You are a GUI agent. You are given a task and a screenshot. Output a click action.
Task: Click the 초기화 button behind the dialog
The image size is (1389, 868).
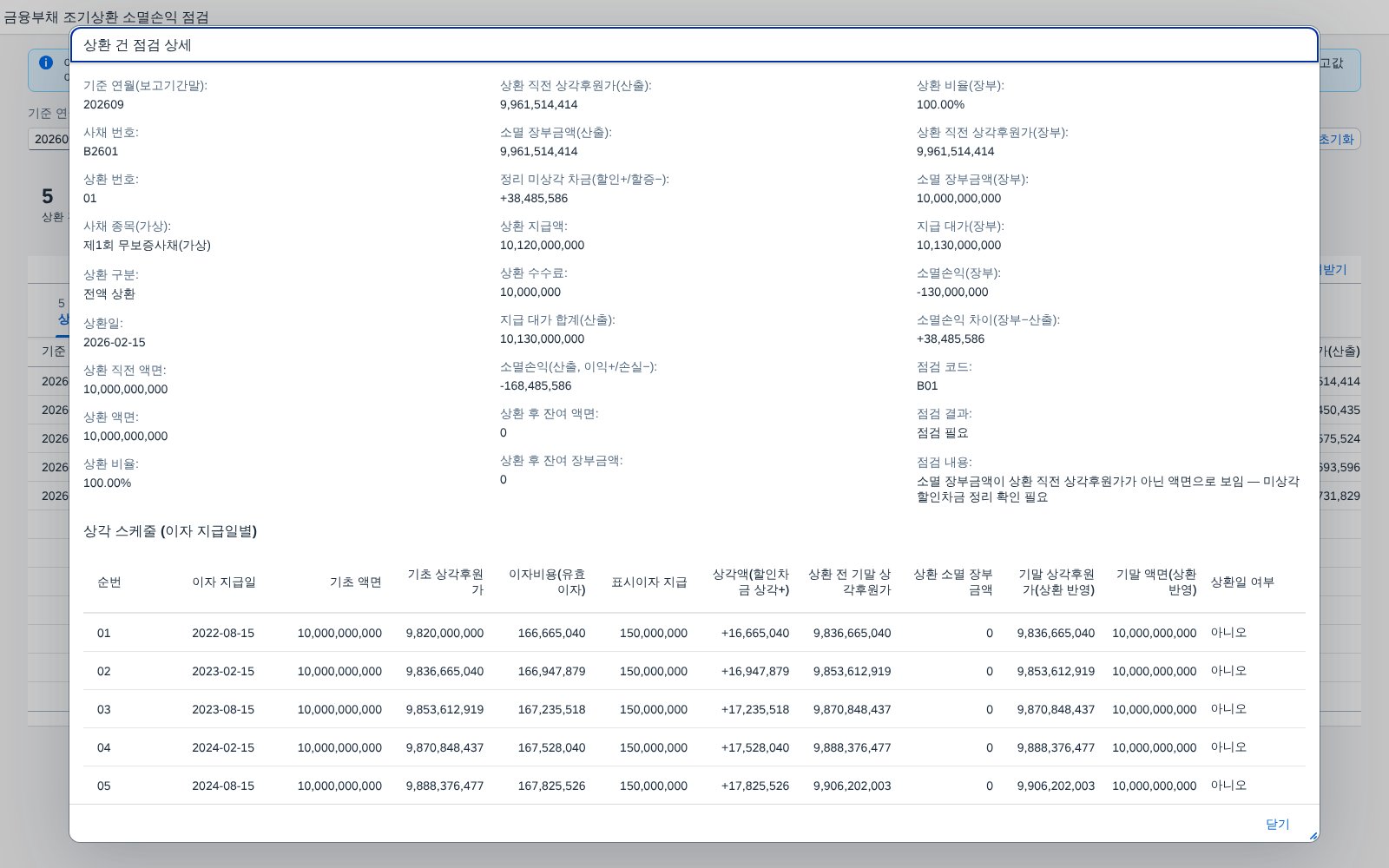pyautogui.click(x=1337, y=139)
